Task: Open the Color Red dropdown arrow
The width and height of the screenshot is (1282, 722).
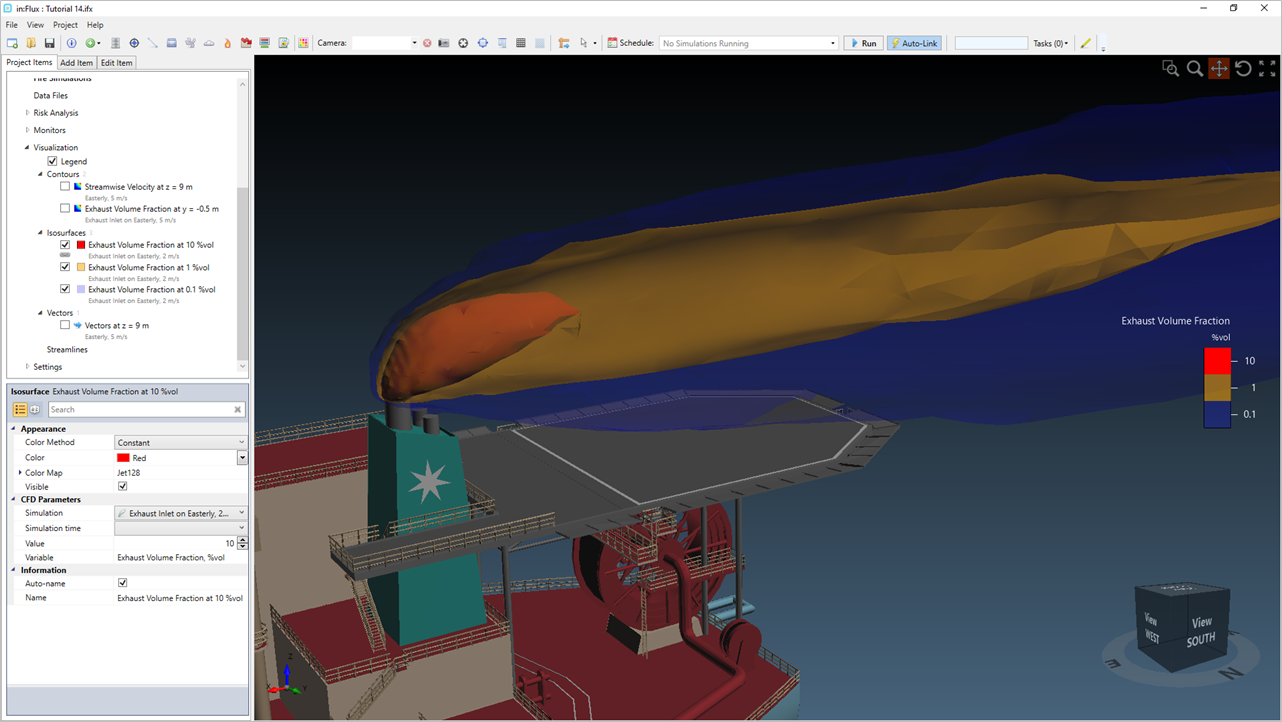Action: (x=242, y=458)
